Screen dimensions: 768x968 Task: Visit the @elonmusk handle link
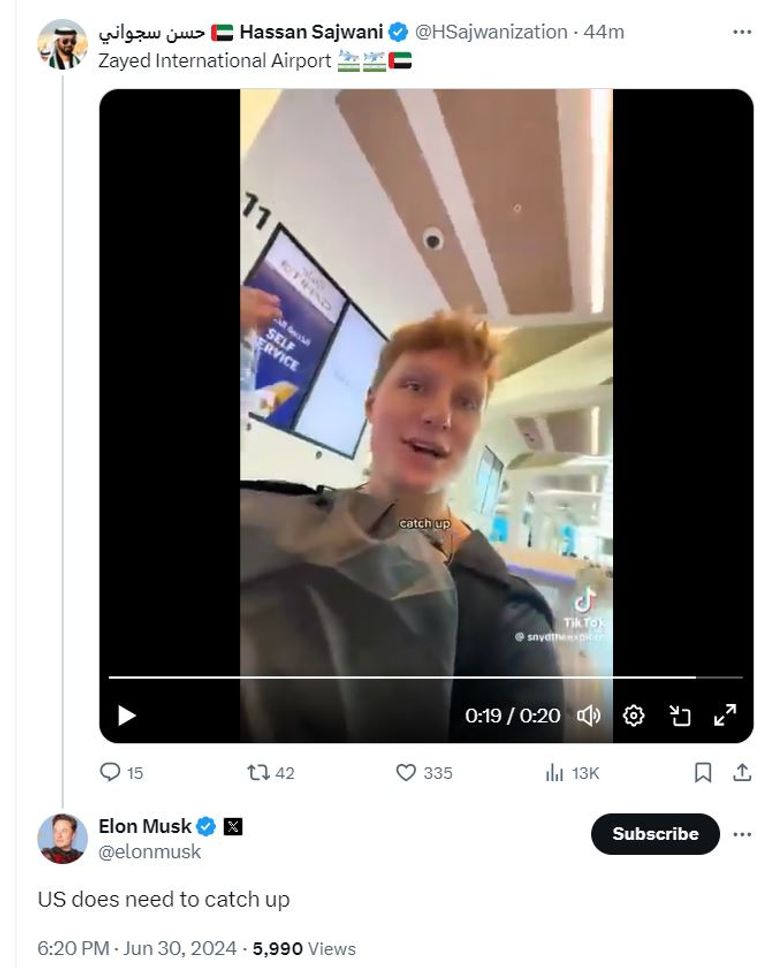149,852
